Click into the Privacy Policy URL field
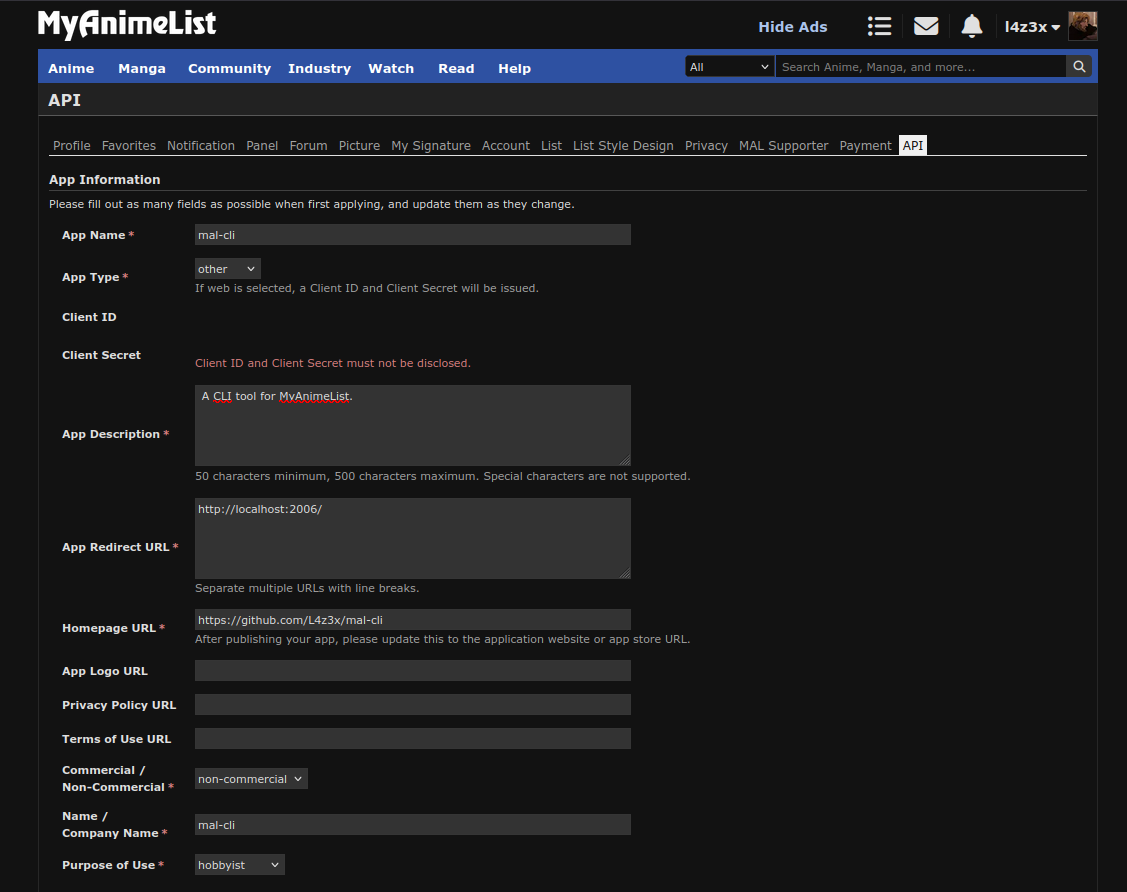The width and height of the screenshot is (1127, 892). [413, 704]
